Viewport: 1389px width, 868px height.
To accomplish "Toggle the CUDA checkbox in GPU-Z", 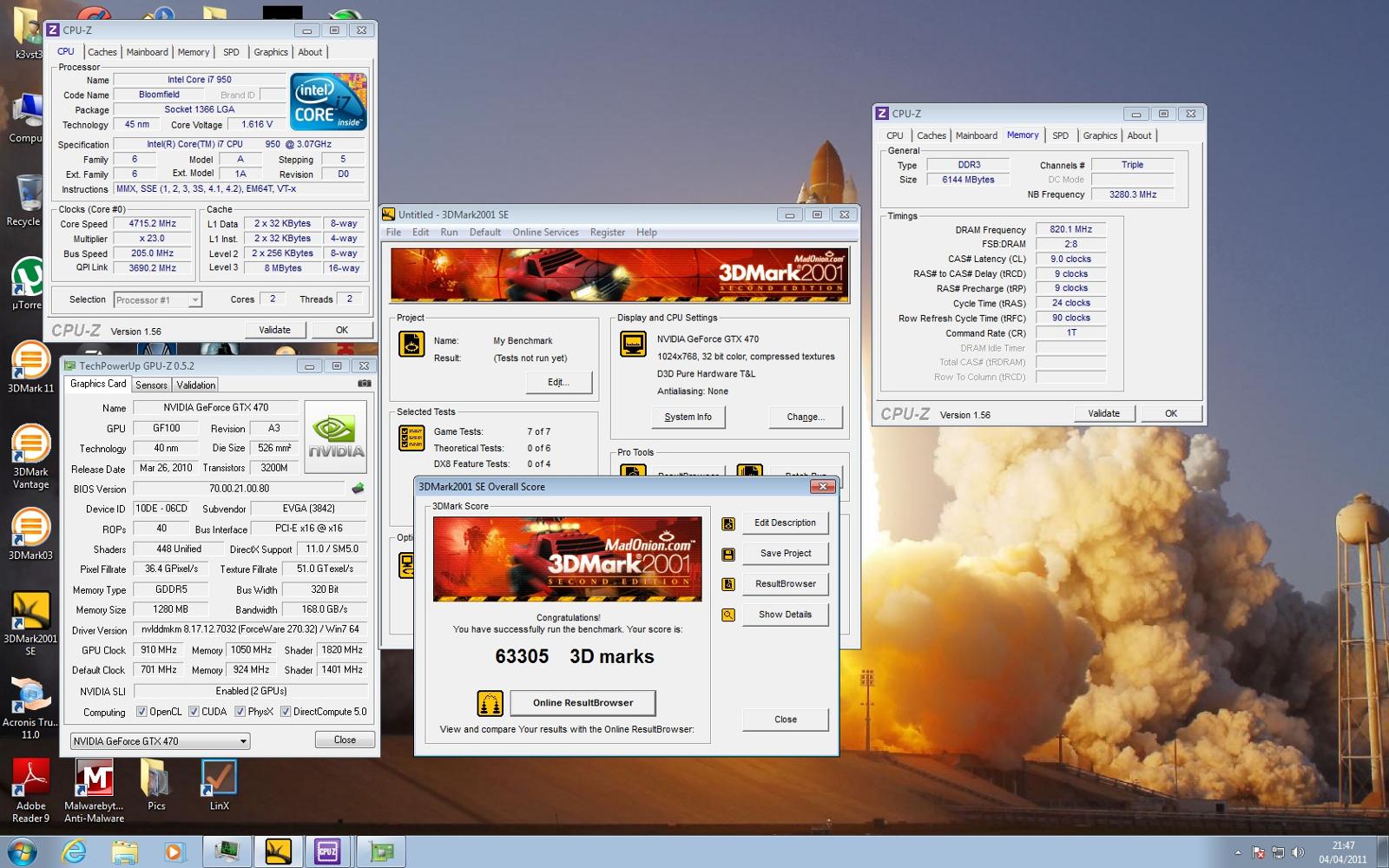I will [x=194, y=712].
